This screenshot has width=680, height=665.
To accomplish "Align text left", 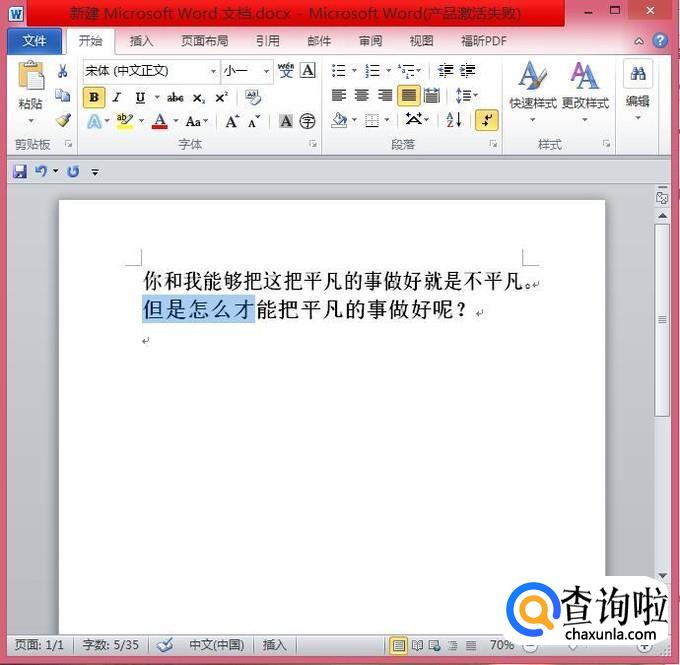I will click(339, 95).
